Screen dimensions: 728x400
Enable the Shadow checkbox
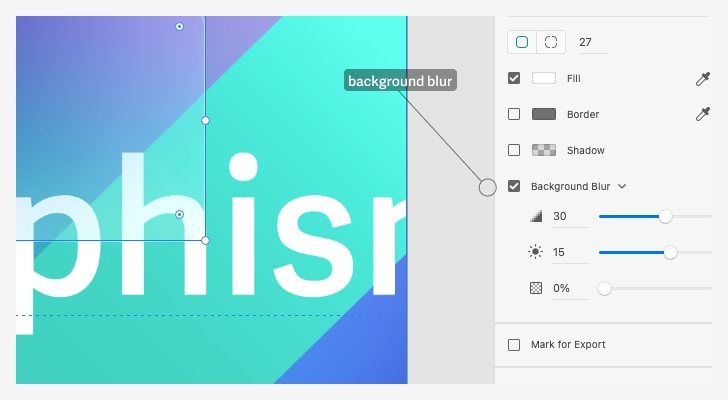coord(514,150)
